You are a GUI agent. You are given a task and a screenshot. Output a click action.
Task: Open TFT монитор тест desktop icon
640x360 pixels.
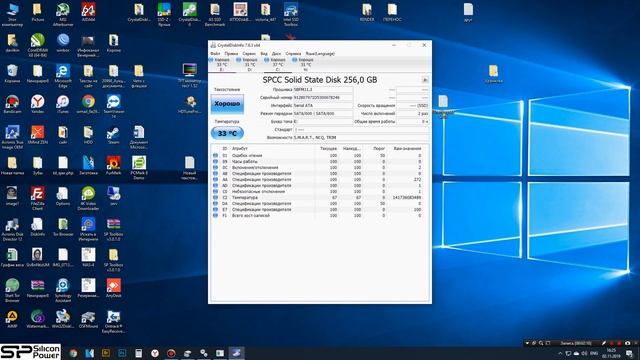[189, 76]
